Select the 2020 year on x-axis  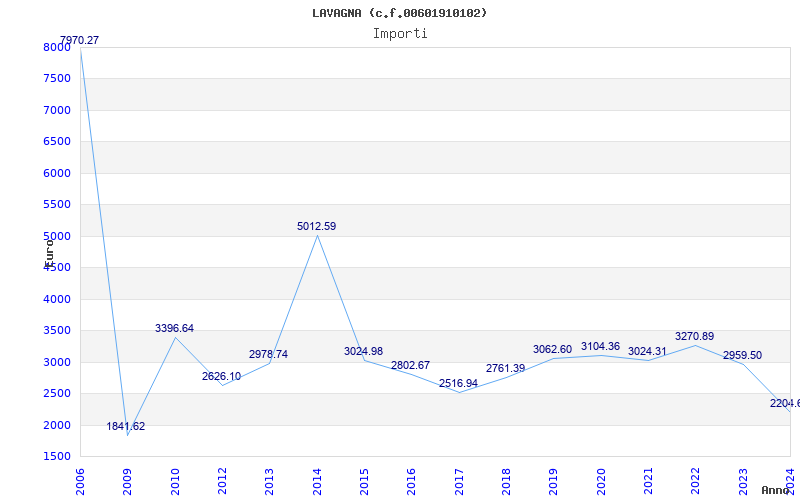pyautogui.click(x=601, y=482)
